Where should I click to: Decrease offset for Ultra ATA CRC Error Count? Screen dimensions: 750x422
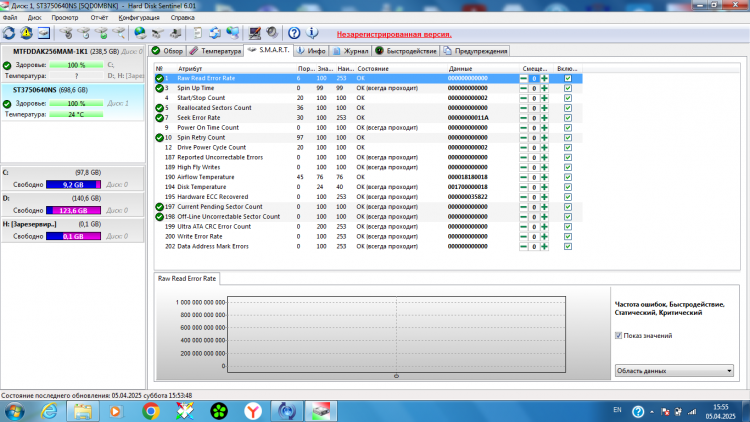[x=524, y=227]
